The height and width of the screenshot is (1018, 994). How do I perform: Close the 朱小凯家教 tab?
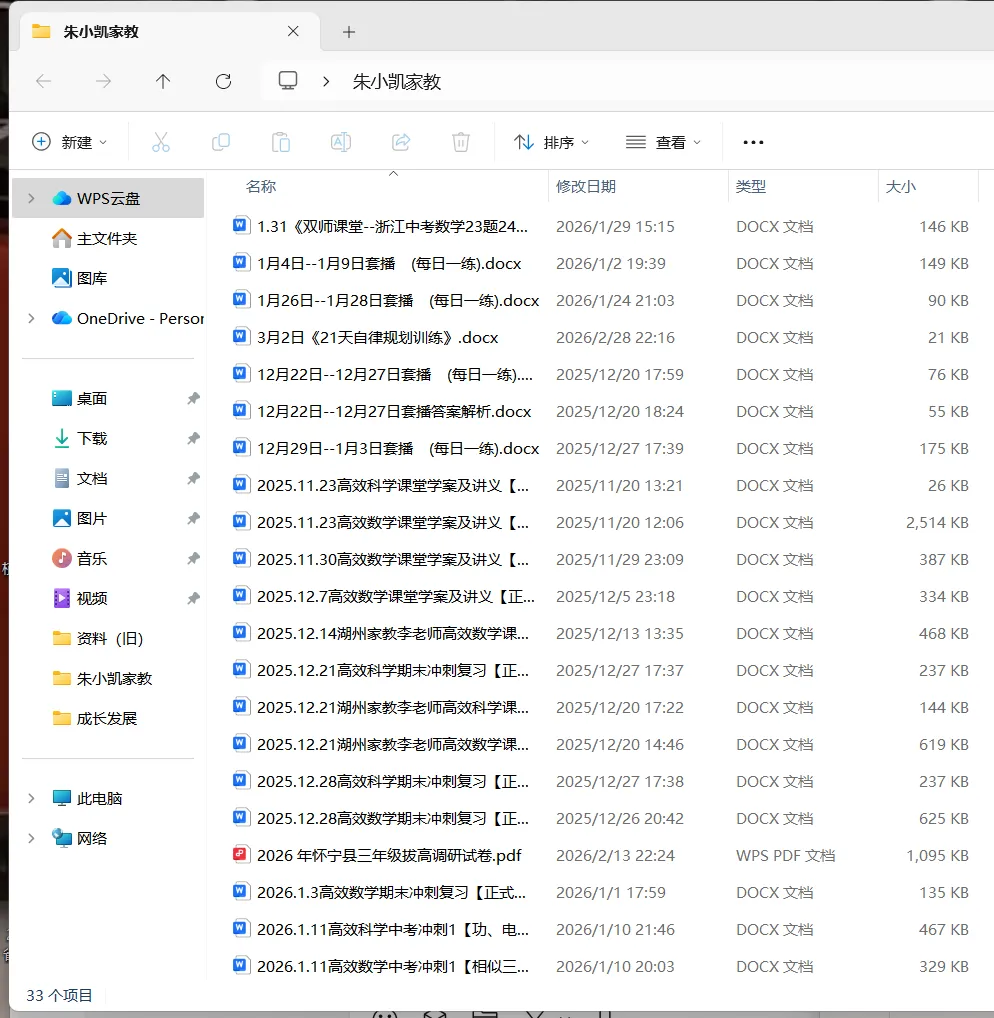coord(293,31)
